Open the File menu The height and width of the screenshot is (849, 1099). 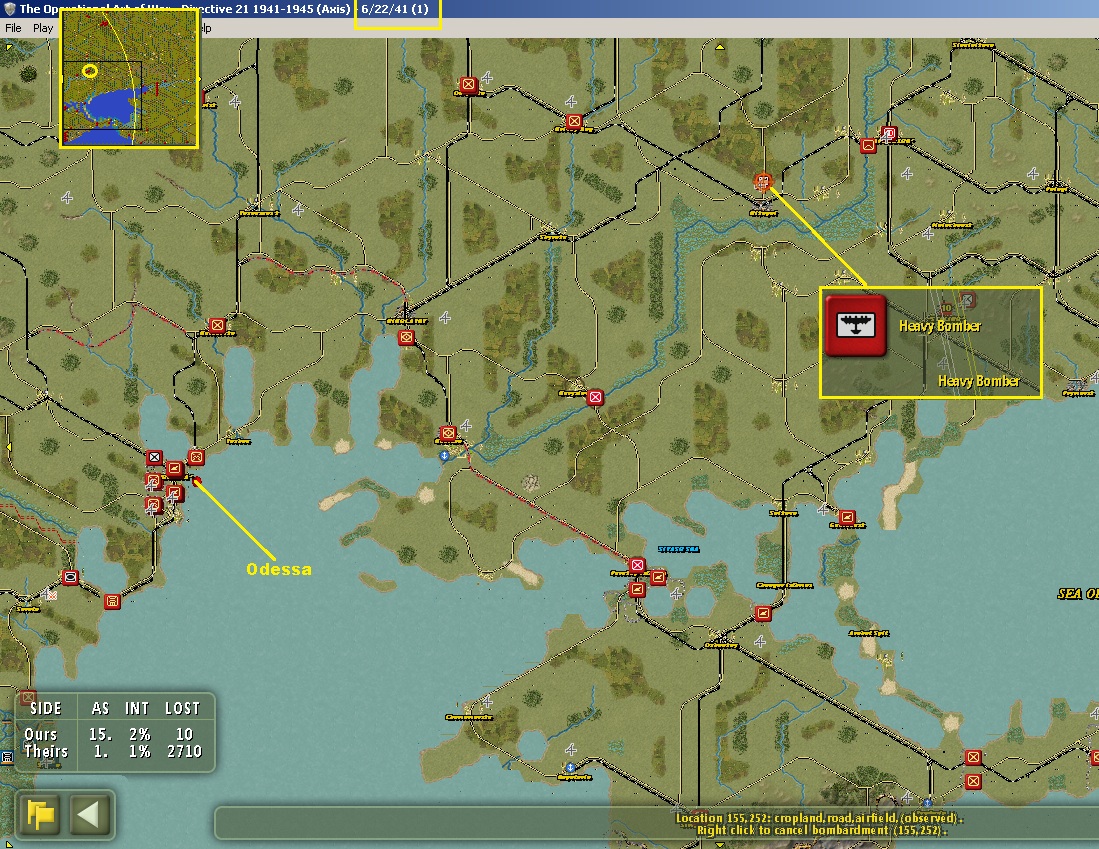13,28
